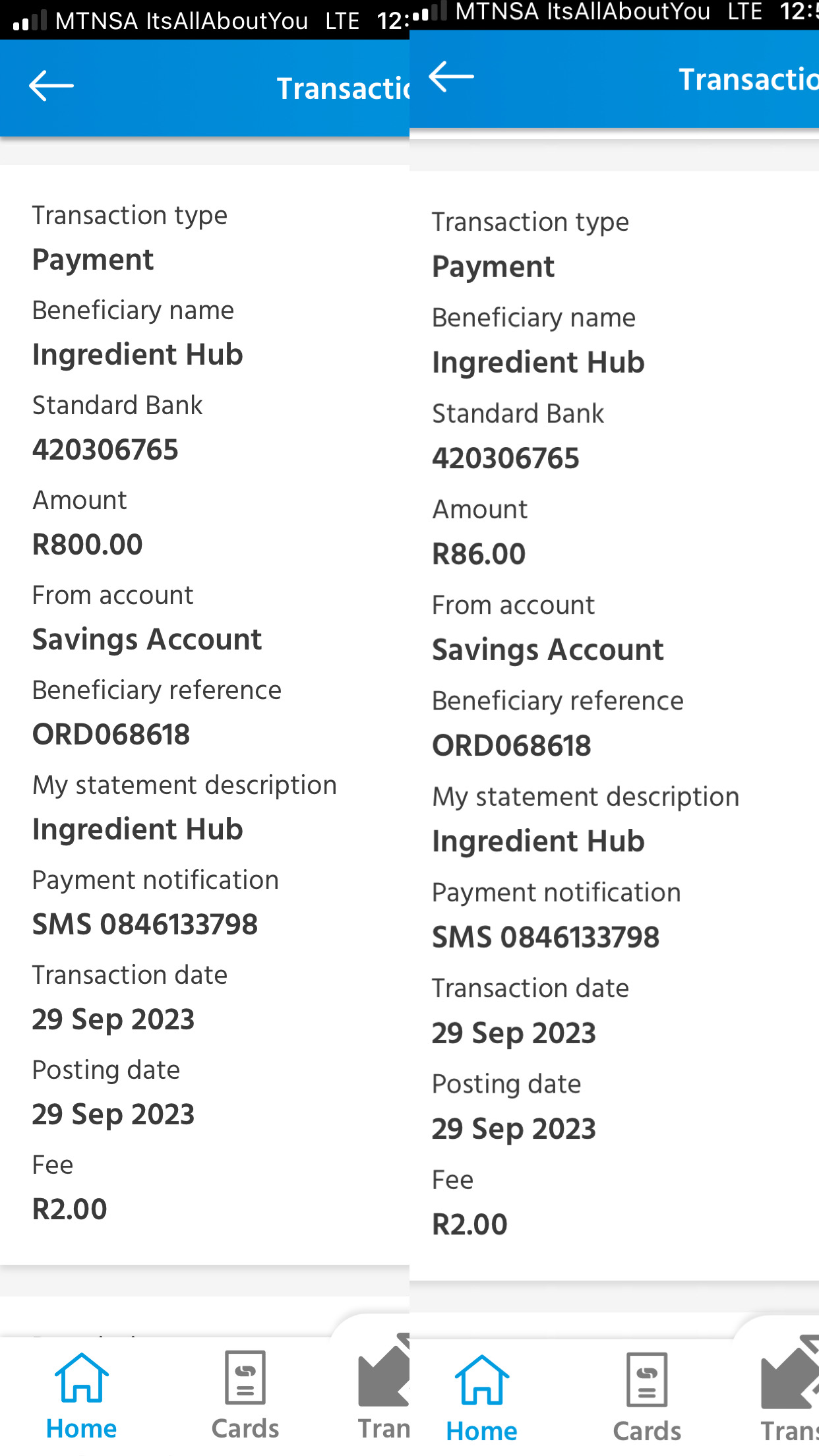Select the R800.00 amount value
The height and width of the screenshot is (1456, 819).
coord(88,545)
